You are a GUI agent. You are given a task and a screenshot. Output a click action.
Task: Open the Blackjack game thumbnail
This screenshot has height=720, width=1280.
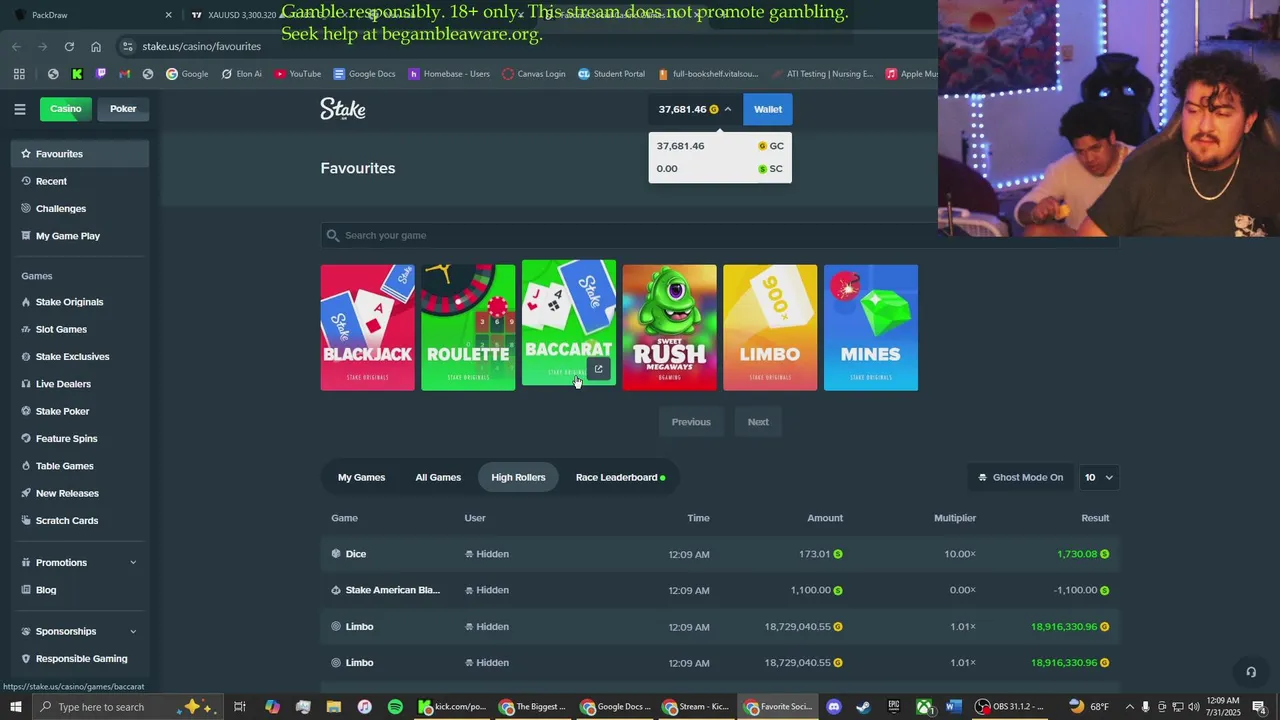(x=367, y=327)
